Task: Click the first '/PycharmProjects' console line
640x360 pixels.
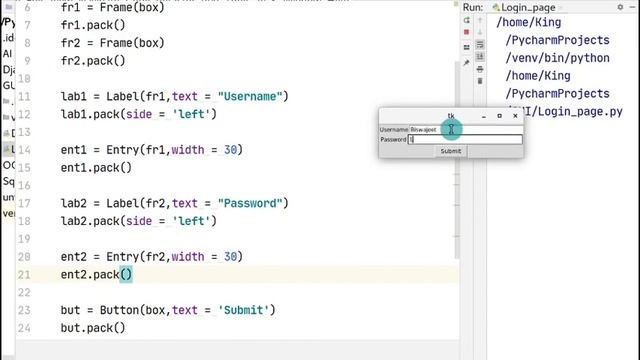Action: click(558, 40)
